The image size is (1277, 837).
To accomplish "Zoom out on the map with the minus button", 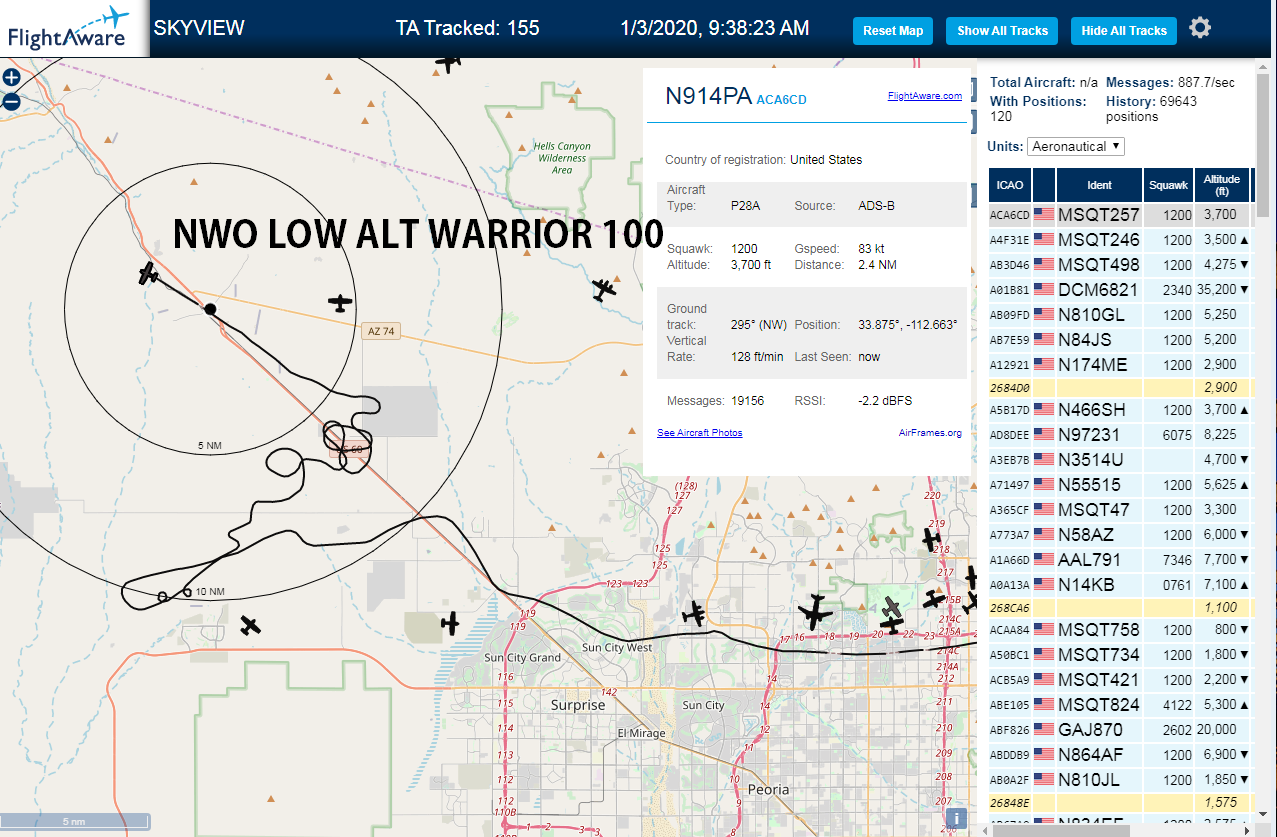I will (x=11, y=101).
